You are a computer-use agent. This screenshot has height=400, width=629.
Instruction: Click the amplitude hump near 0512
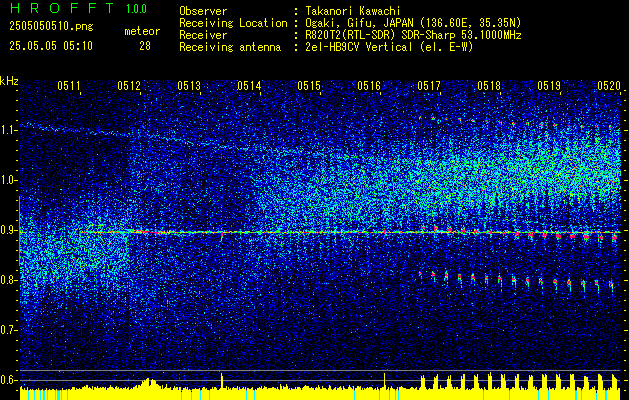pos(150,383)
